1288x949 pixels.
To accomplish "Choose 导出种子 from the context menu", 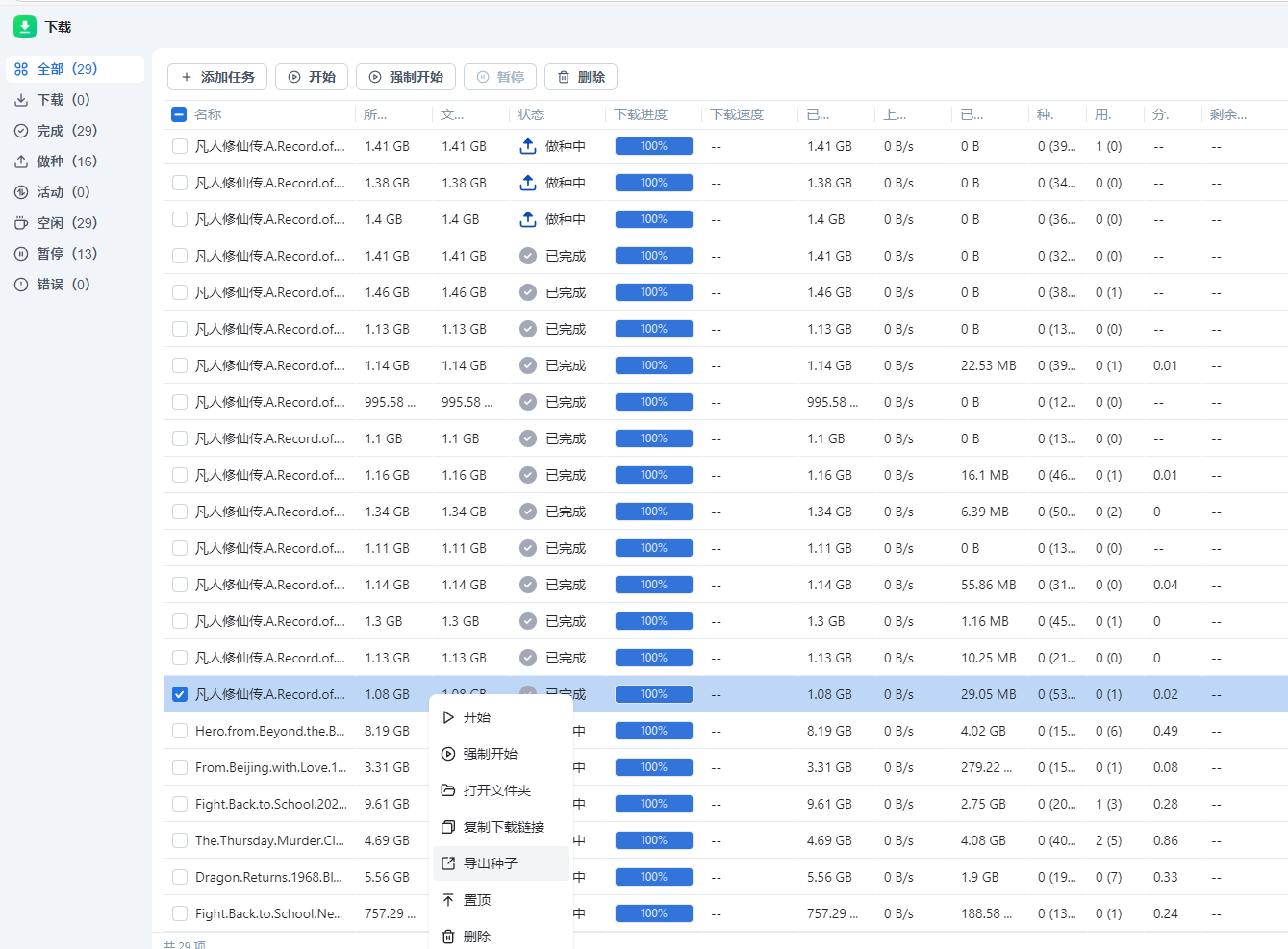I will [x=491, y=863].
